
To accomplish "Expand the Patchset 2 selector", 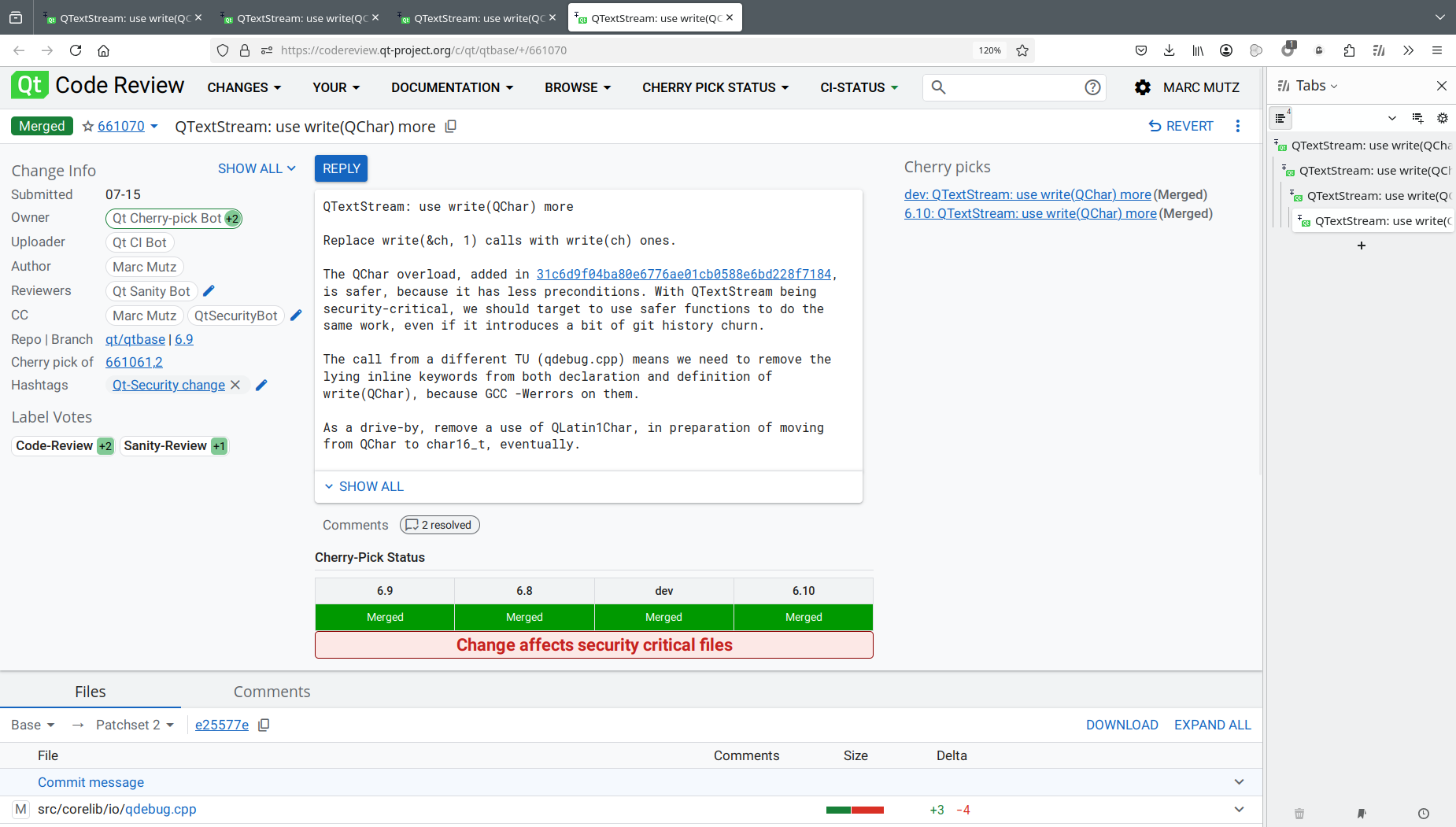I will [x=135, y=725].
